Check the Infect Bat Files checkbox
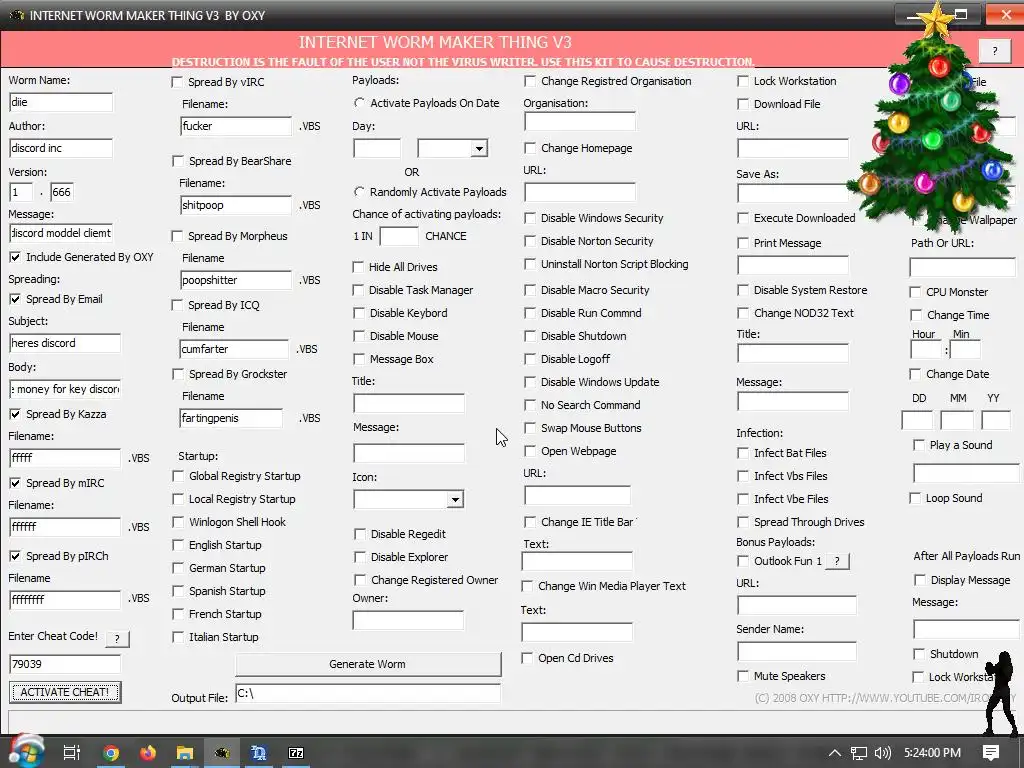Viewport: 1024px width, 768px height. coord(743,453)
